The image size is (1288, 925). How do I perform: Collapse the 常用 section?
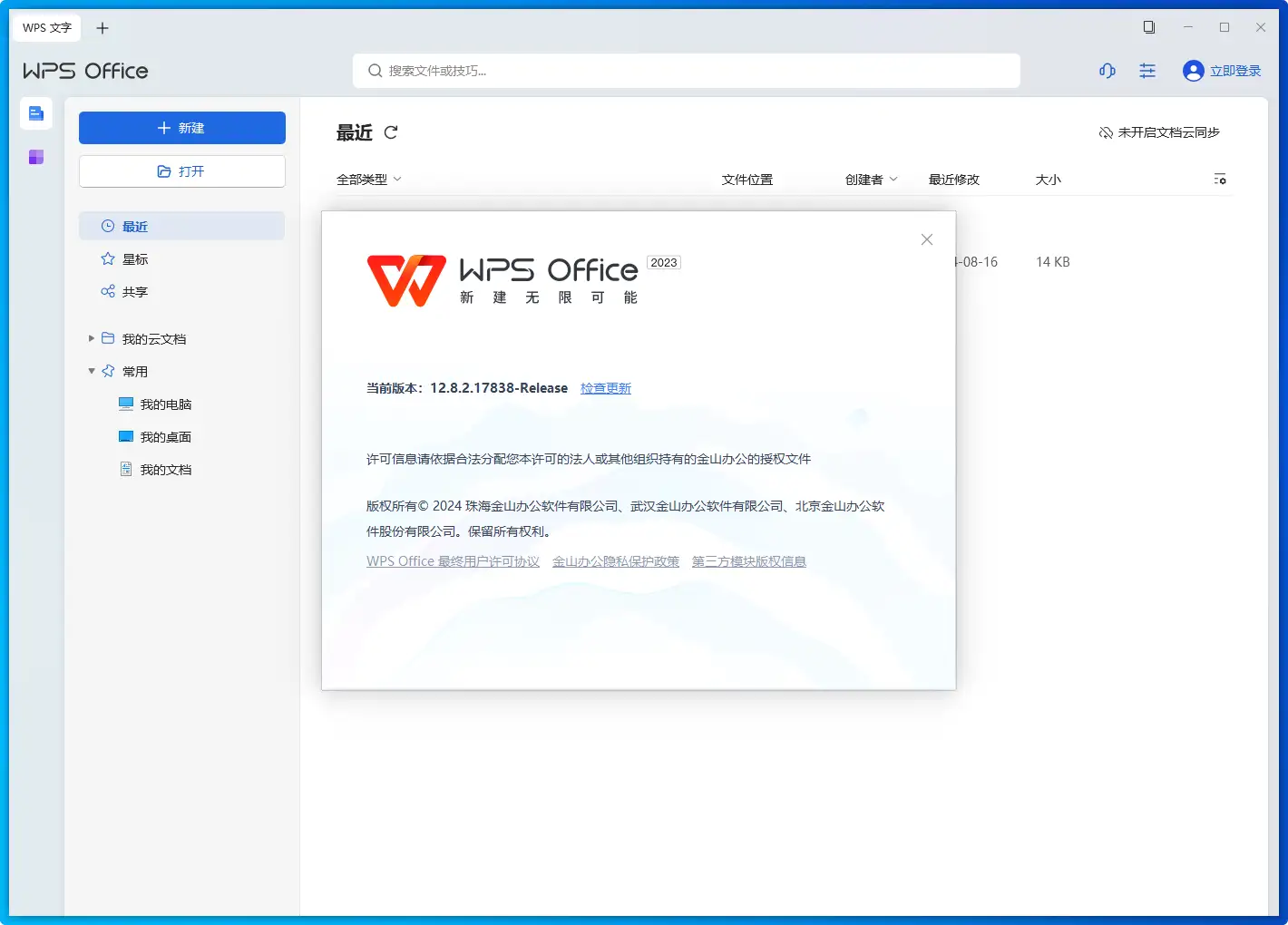pyautogui.click(x=91, y=371)
